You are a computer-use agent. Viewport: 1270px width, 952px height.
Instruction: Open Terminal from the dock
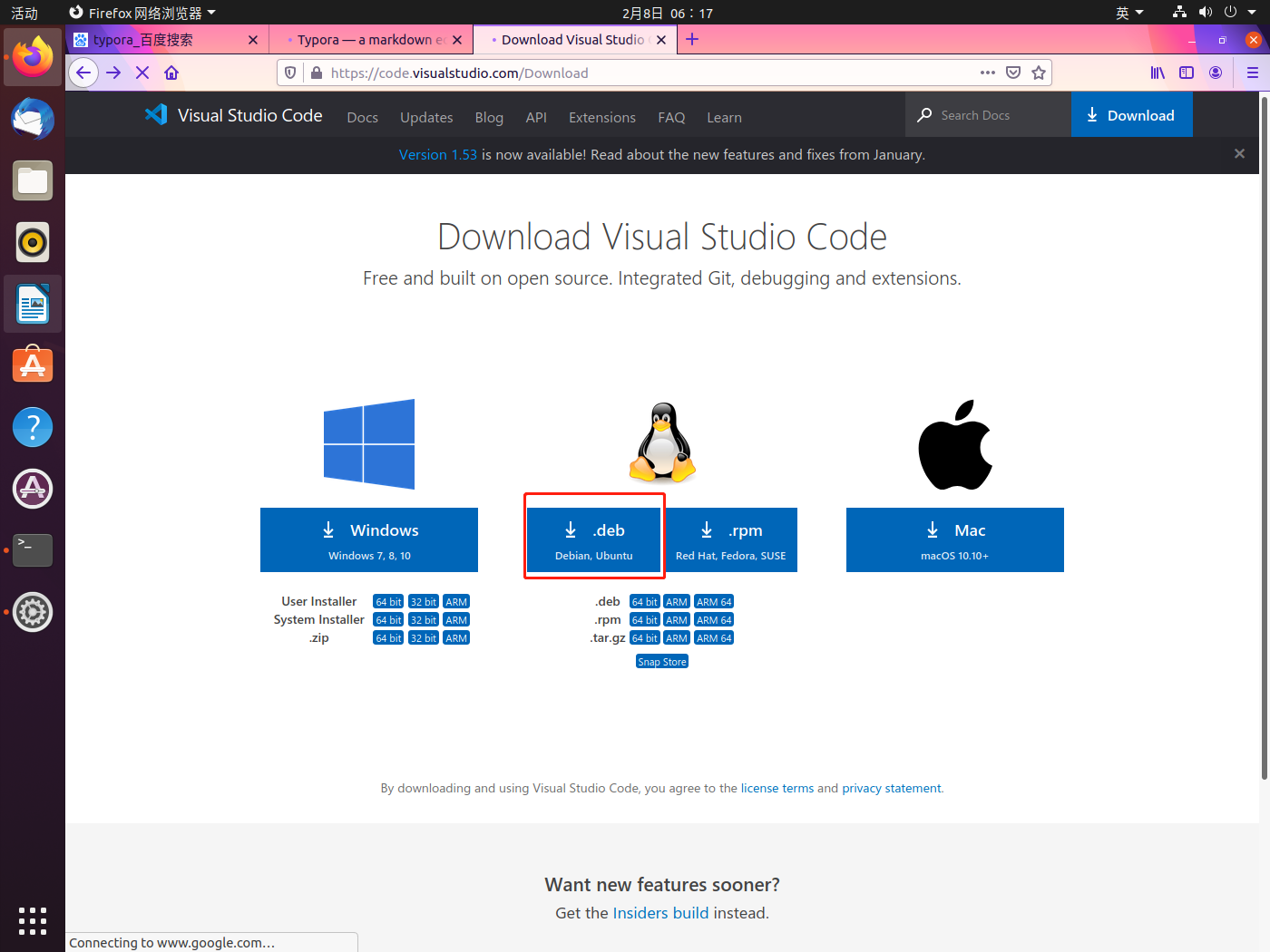33,550
